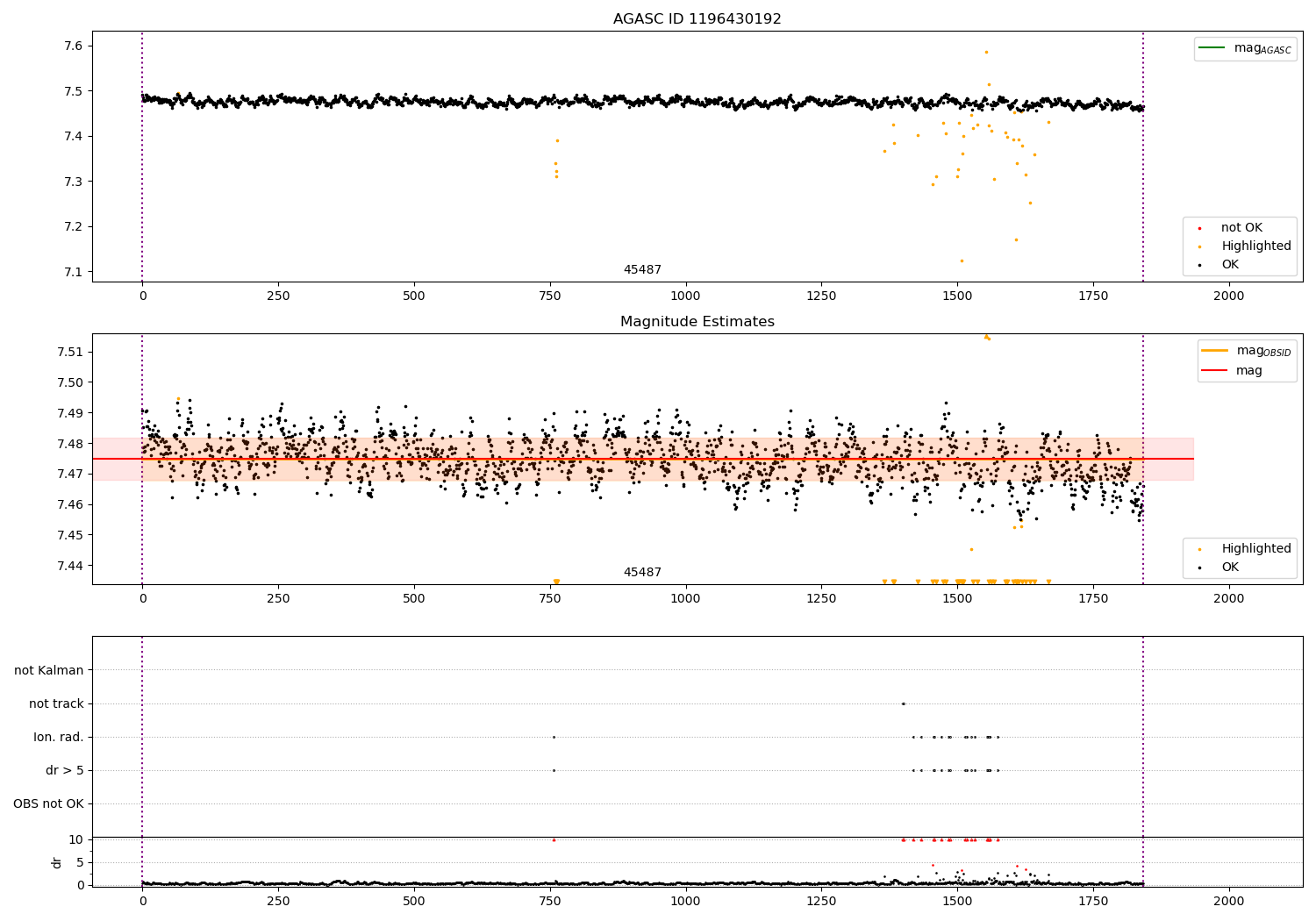This screenshot has width=1316, height=921.
Task: Click the 'not OK' legend entry in top plot
Action: click(1230, 228)
